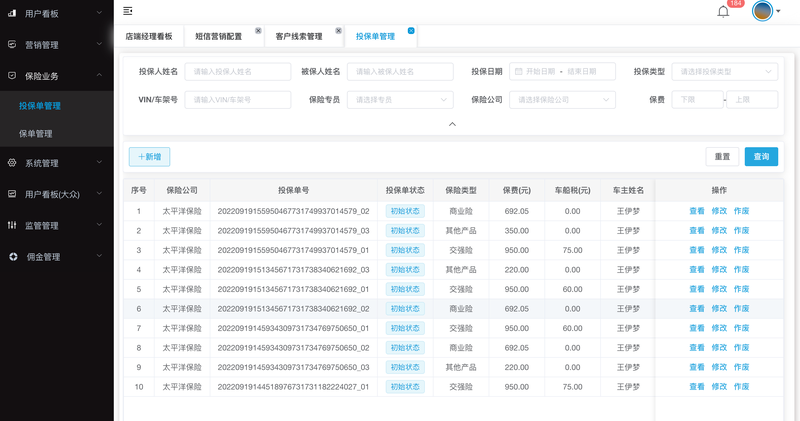Viewport: 800px width, 421px height.
Task: Expand the 监管管理 sidebar menu
Action: tap(99, 225)
